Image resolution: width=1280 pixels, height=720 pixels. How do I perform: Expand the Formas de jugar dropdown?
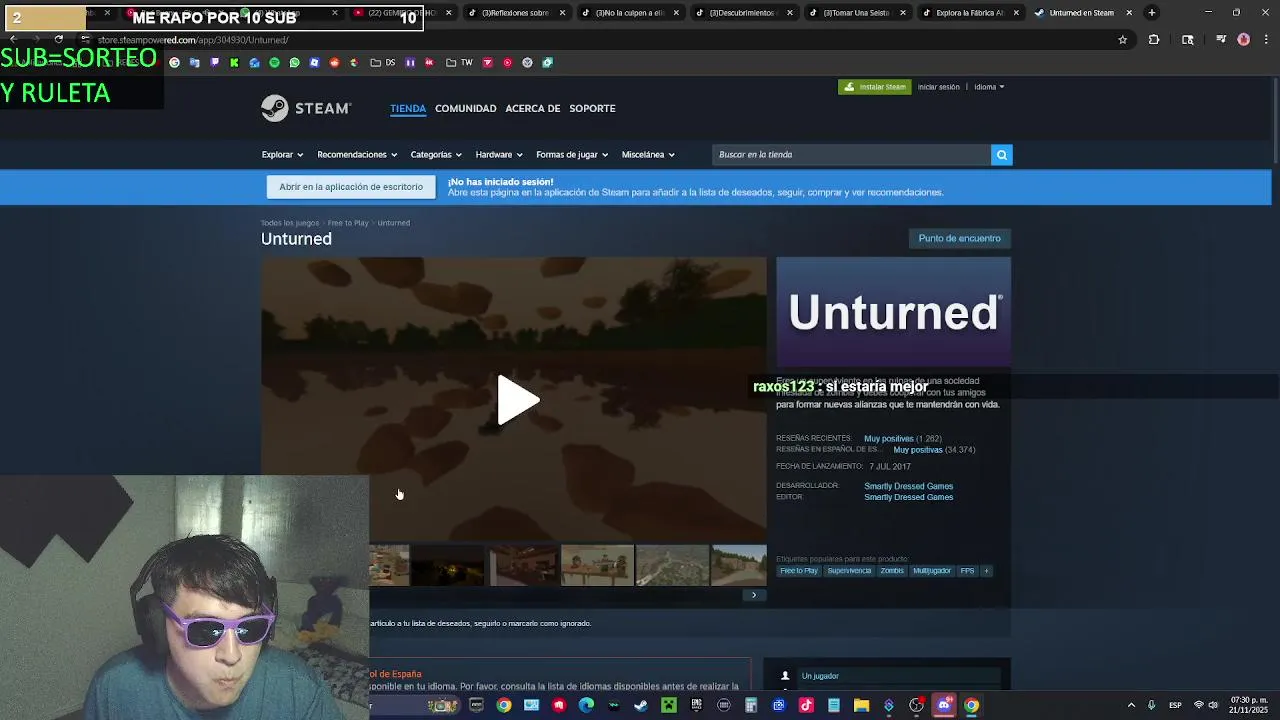(x=572, y=154)
